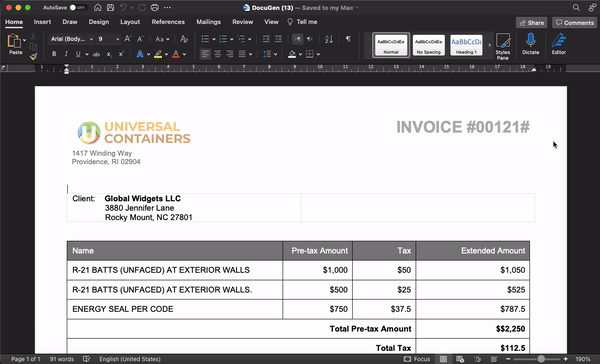600x364 pixels.
Task: Expand the borders dropdown arrow
Action: (x=318, y=54)
